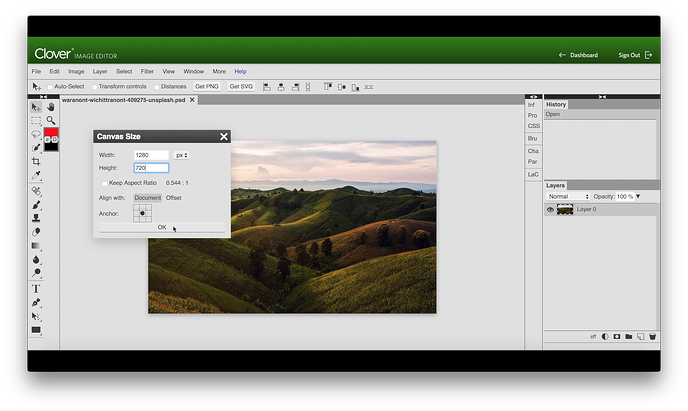Check Keep Aspect Ratio option

(104, 183)
